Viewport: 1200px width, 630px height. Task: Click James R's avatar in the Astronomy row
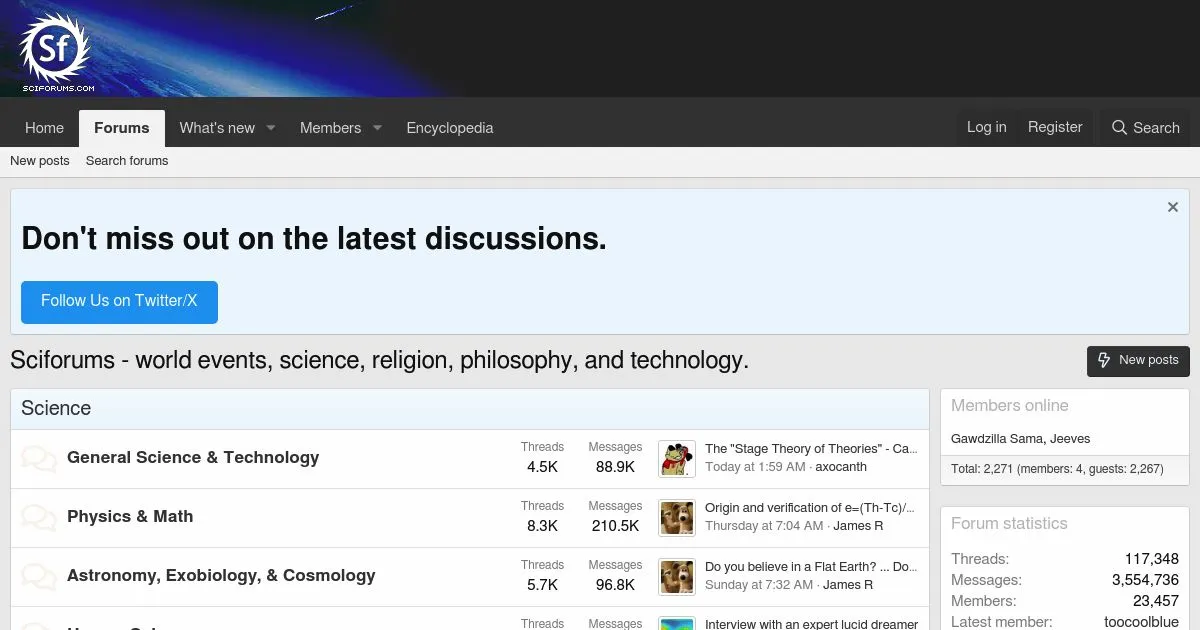[x=677, y=577]
